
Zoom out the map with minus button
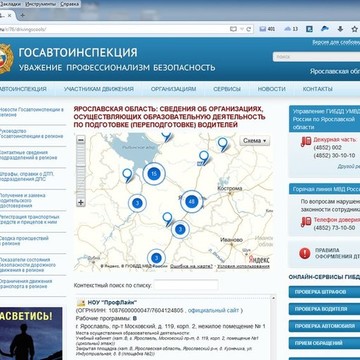click(81, 140)
